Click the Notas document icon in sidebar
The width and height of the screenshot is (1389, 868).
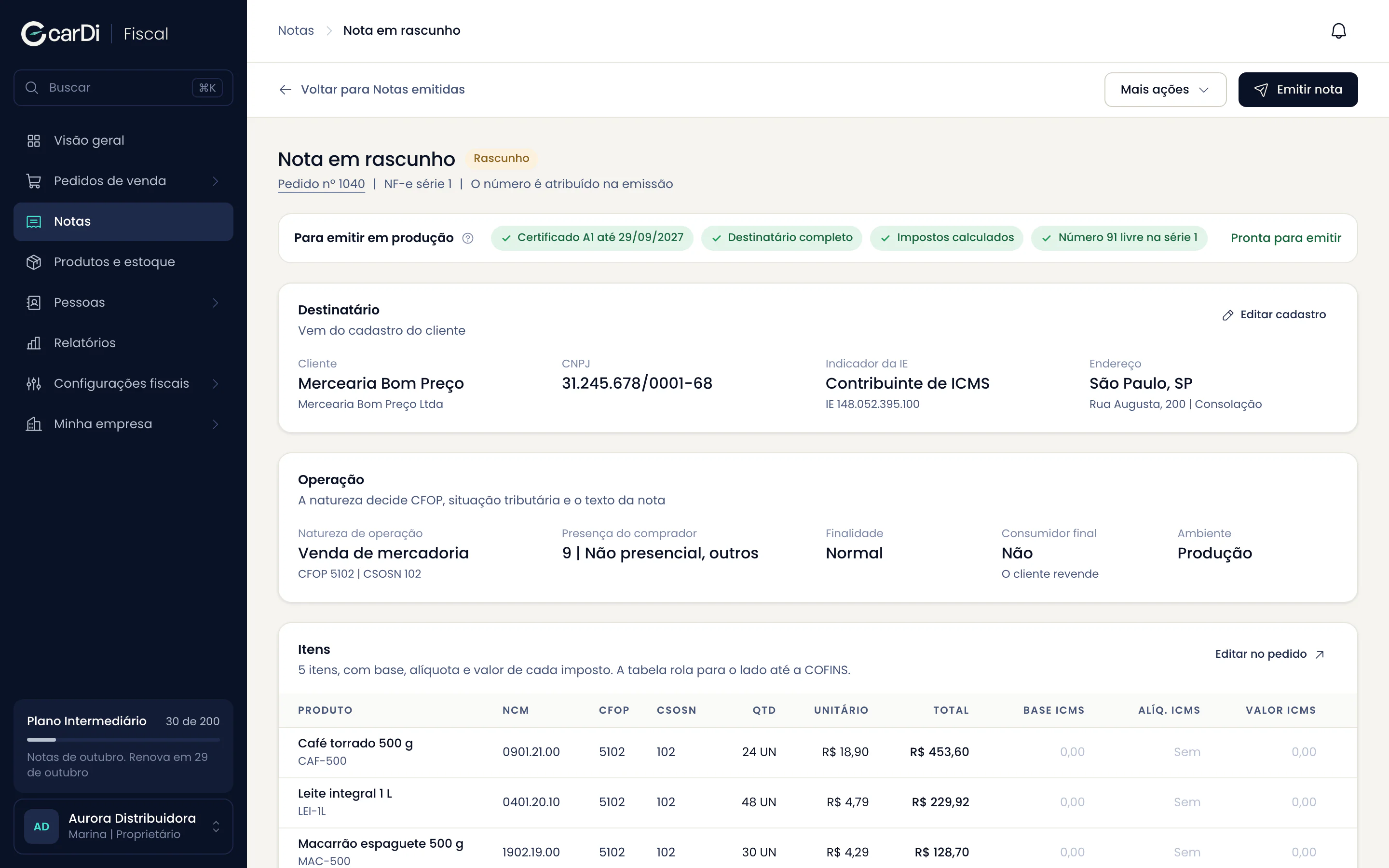click(x=34, y=222)
